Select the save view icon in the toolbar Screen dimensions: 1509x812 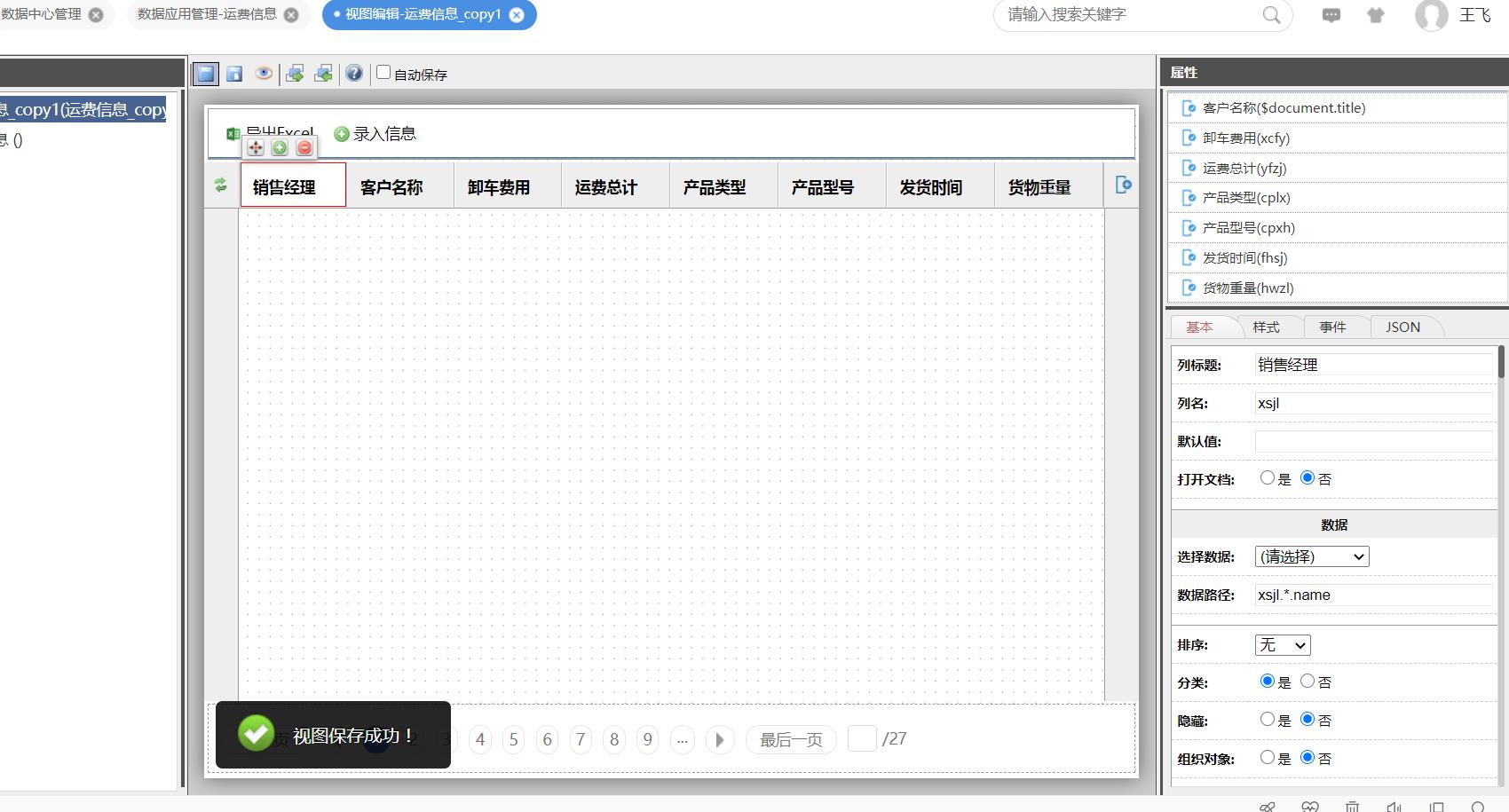click(x=234, y=74)
